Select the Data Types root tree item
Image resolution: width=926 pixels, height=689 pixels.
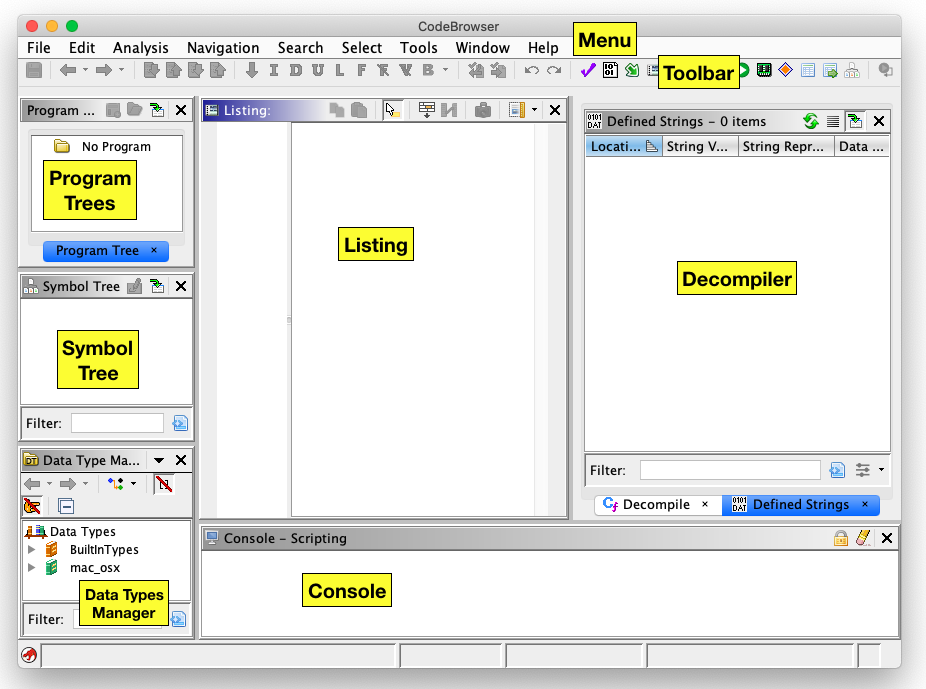coord(82,532)
